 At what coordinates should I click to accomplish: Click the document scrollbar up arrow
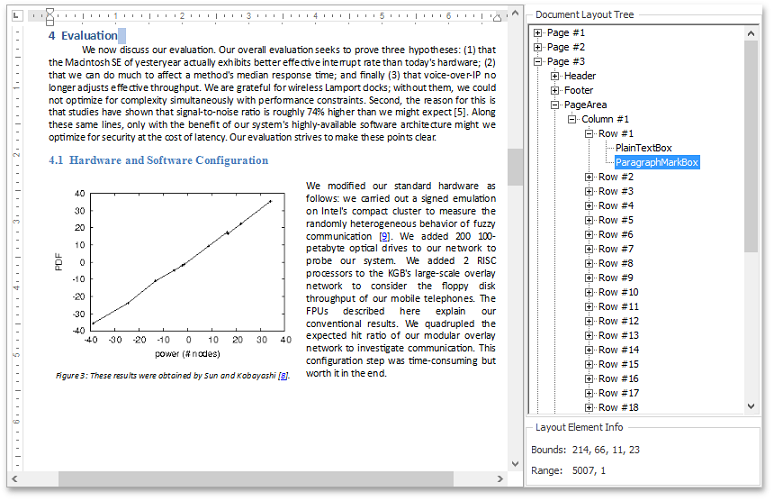coord(515,13)
